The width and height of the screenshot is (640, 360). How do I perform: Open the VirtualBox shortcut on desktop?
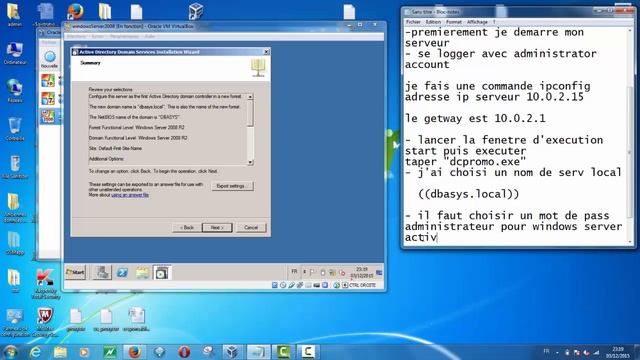[x=196, y=11]
